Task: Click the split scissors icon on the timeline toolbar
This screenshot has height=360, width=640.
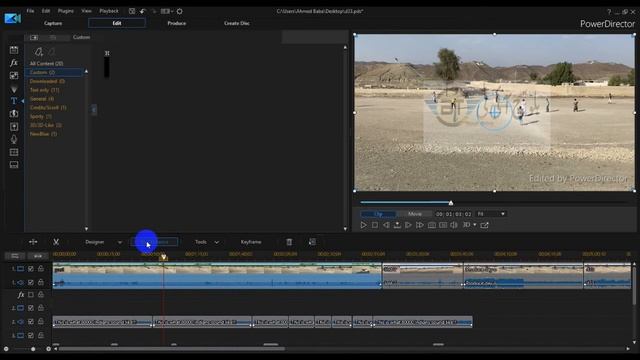Action: click(x=56, y=242)
